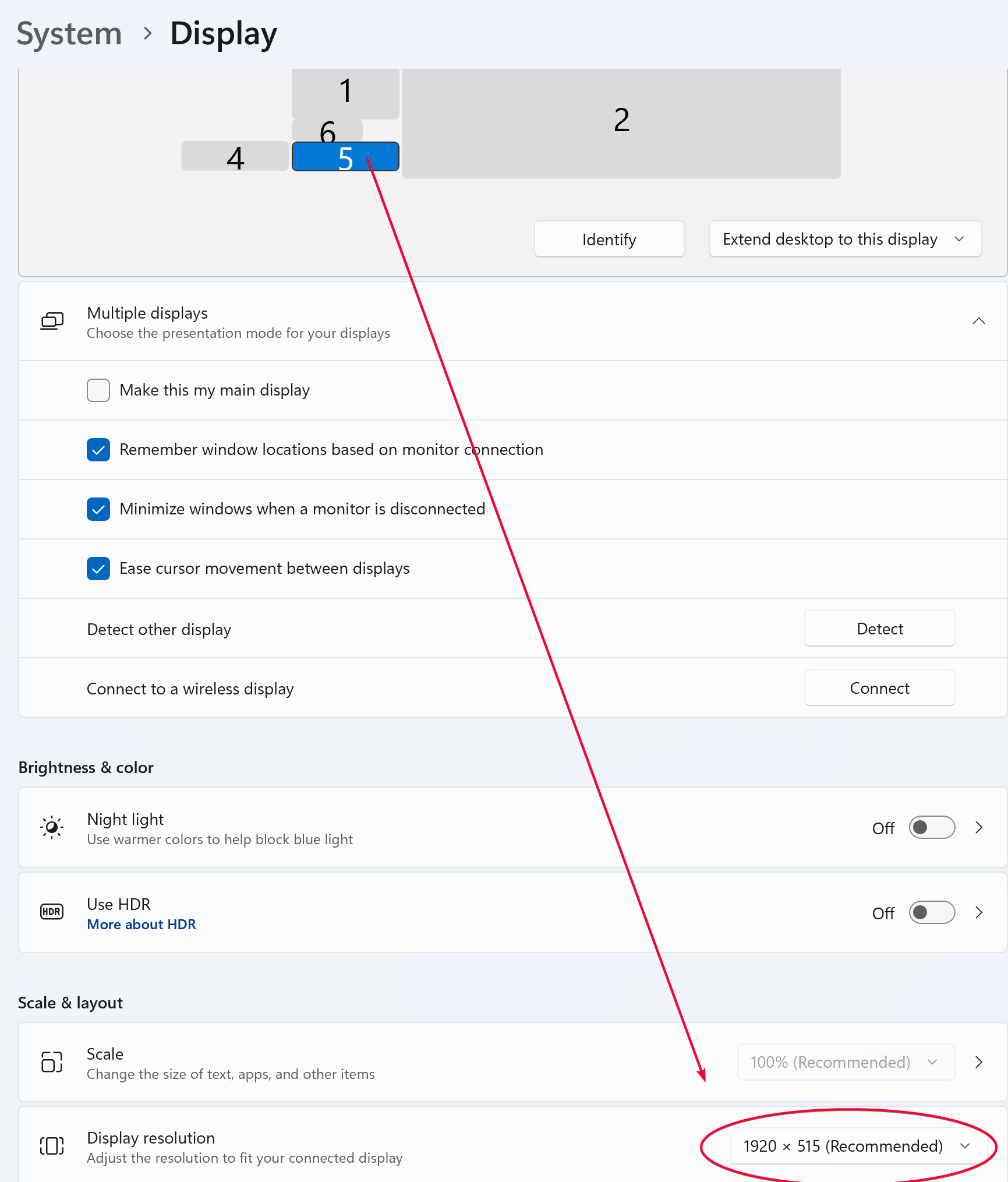This screenshot has width=1008, height=1182.
Task: Uncheck Remember window locations based on monitor connection
Action: 98,450
